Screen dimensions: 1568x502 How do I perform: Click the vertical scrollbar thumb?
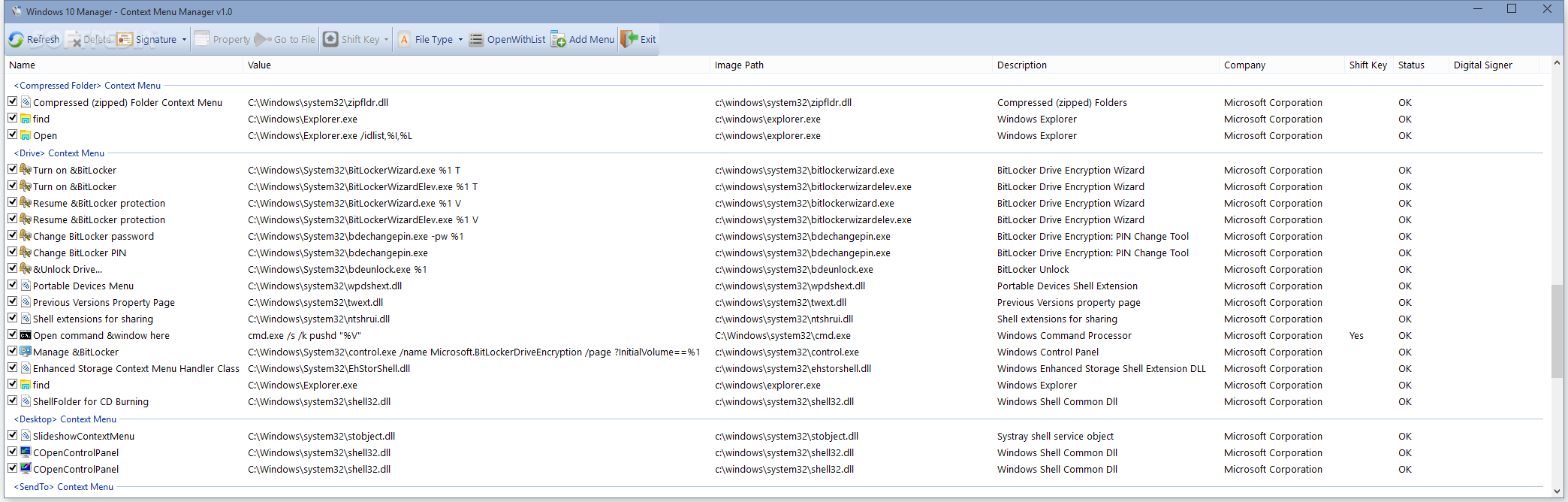pos(1557,331)
